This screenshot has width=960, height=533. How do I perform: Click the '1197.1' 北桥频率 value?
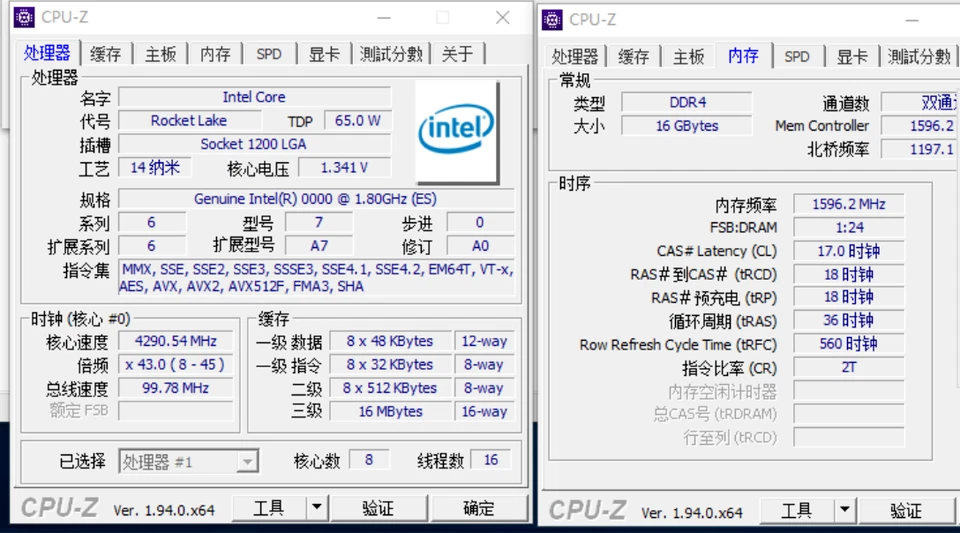coord(920,149)
